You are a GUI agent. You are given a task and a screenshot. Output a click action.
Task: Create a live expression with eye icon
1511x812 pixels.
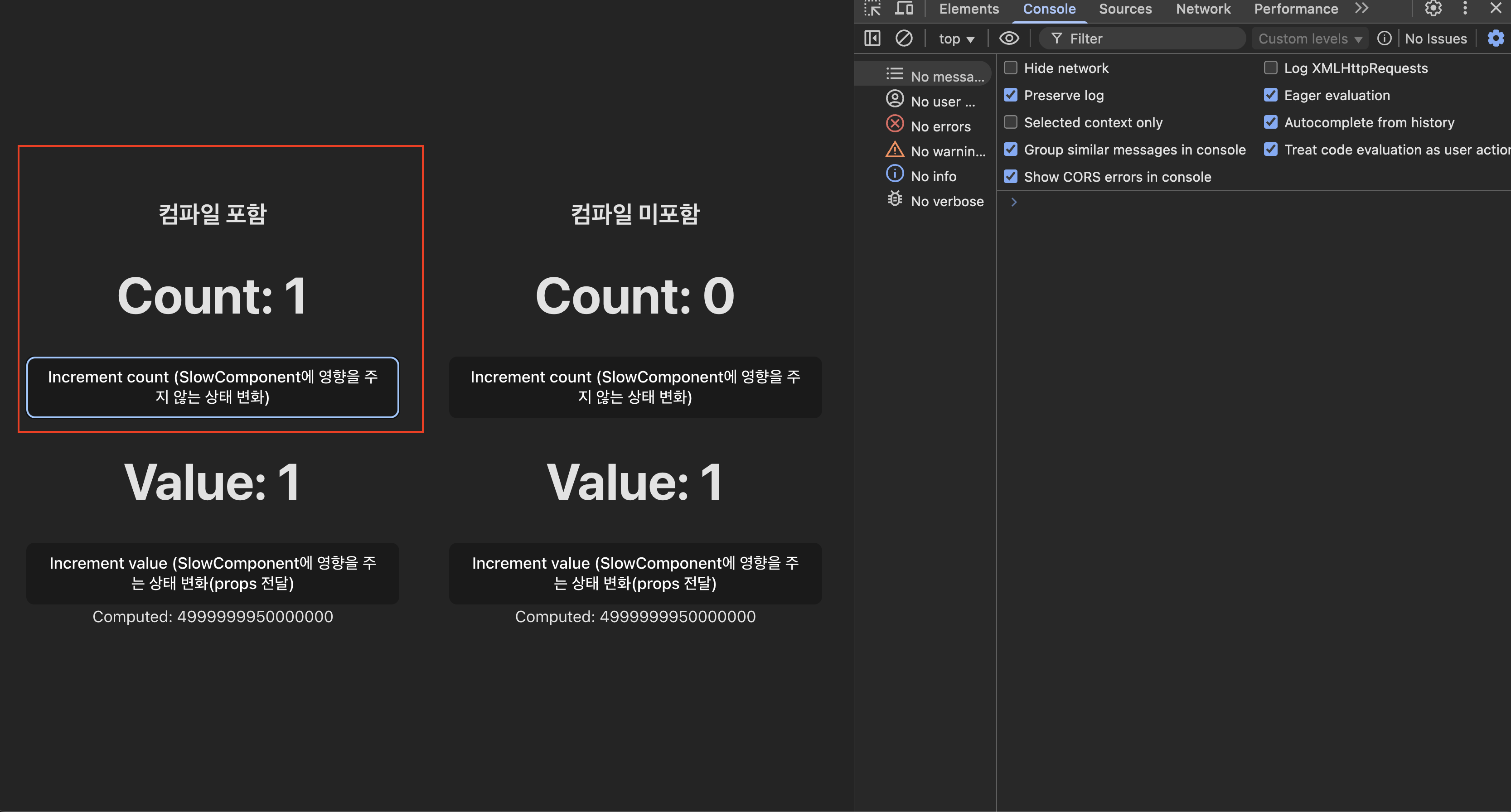click(1009, 39)
